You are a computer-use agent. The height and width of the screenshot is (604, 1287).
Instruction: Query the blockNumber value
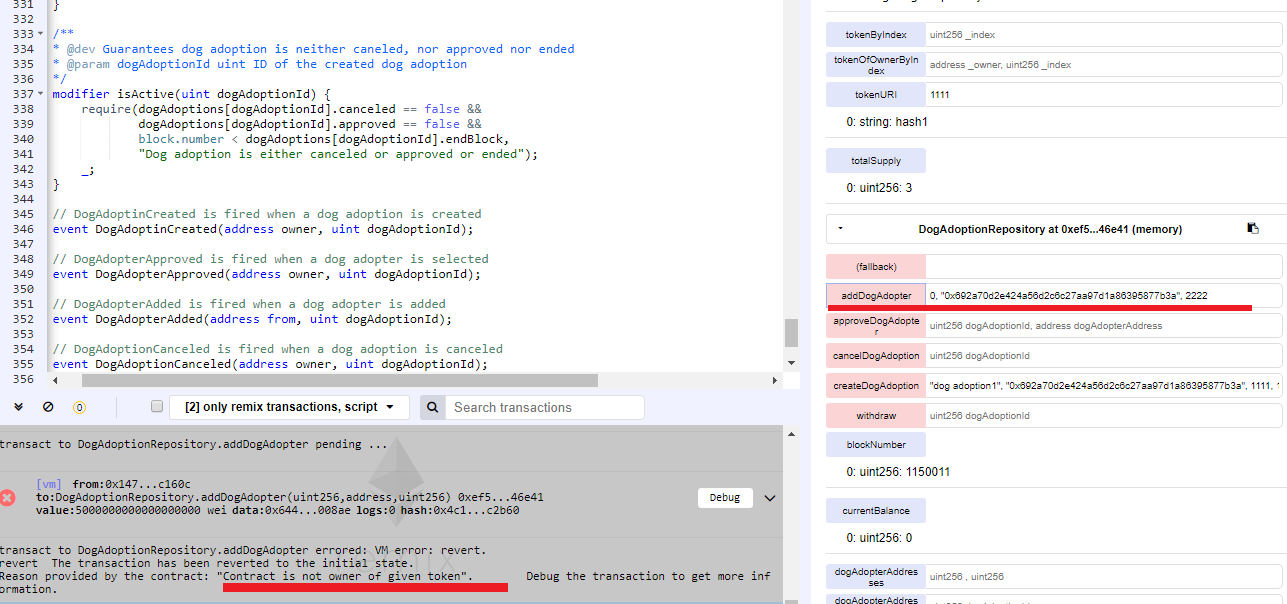876,445
